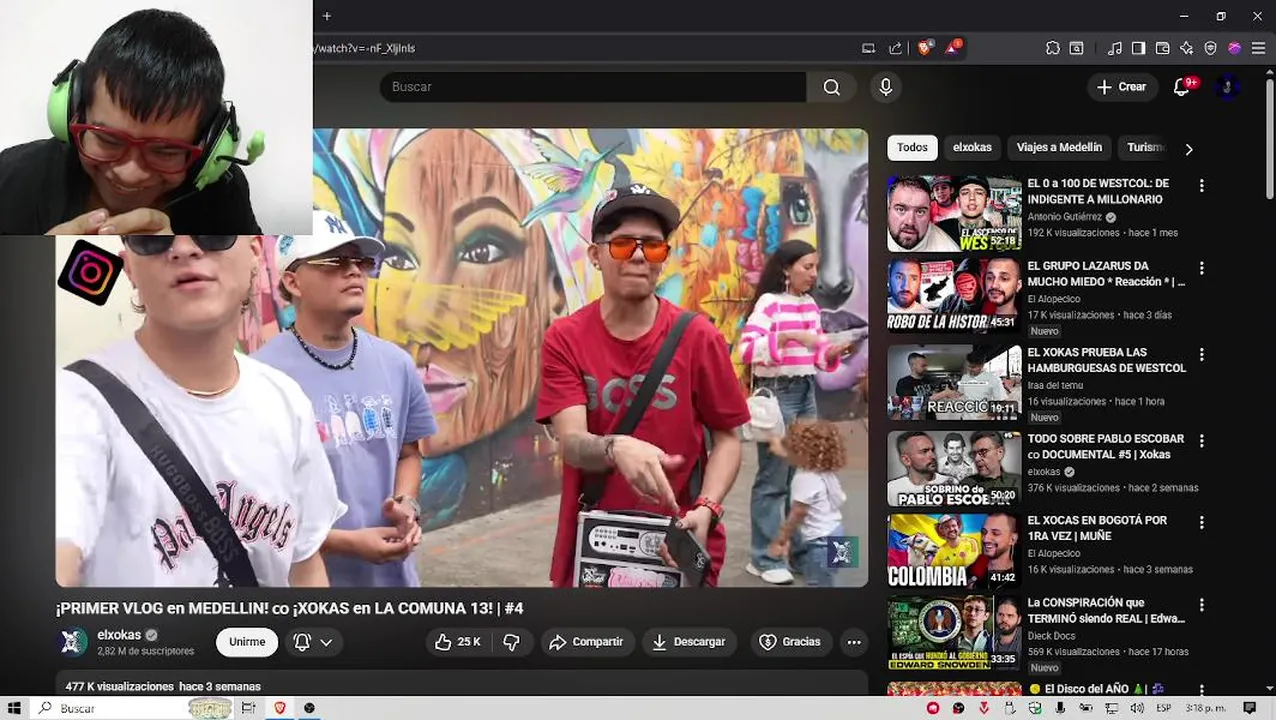Dislike the video with thumbs down
Image resolution: width=1276 pixels, height=720 pixels.
[x=511, y=642]
